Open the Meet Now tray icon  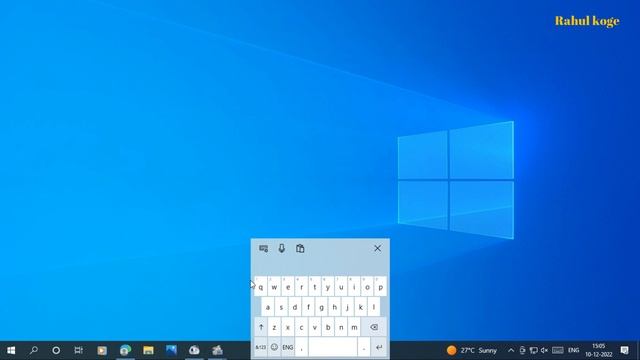(522, 350)
